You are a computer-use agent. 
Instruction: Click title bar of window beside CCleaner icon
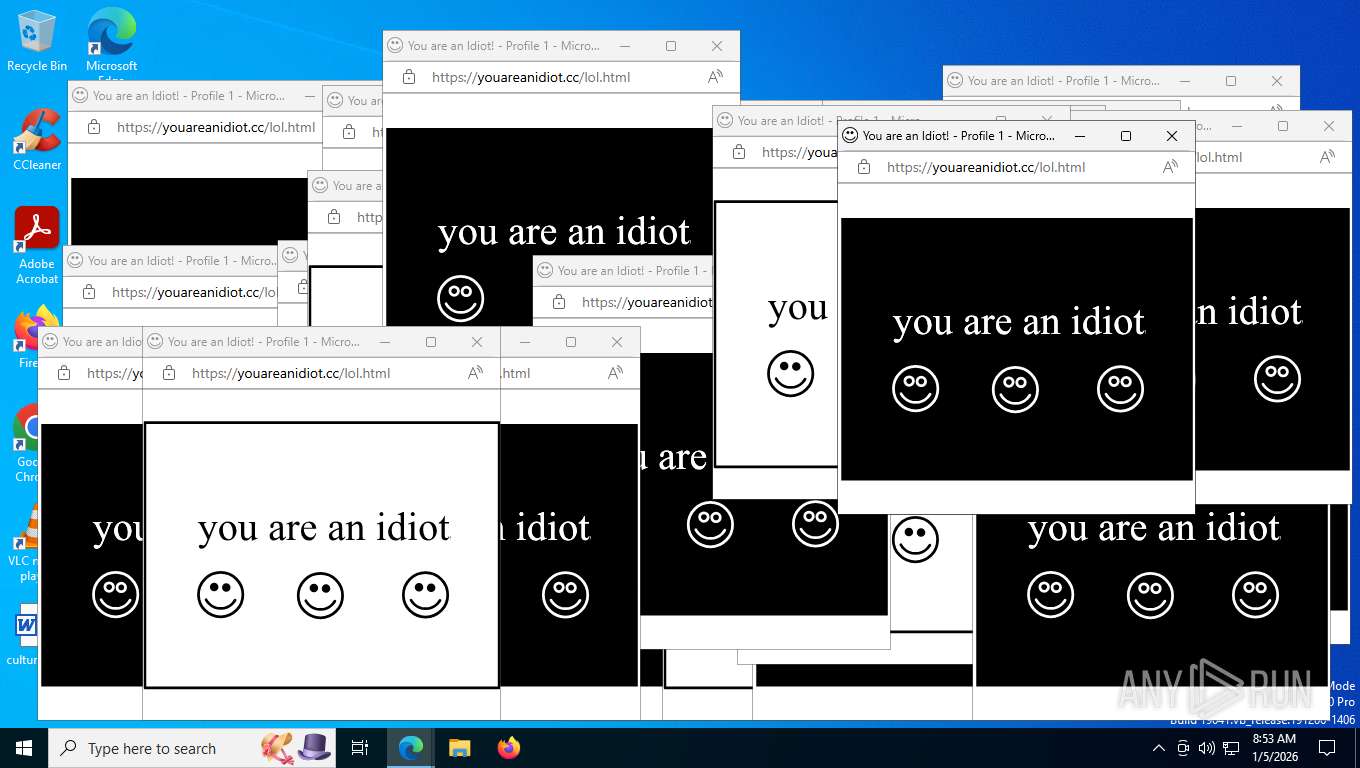coord(195,96)
